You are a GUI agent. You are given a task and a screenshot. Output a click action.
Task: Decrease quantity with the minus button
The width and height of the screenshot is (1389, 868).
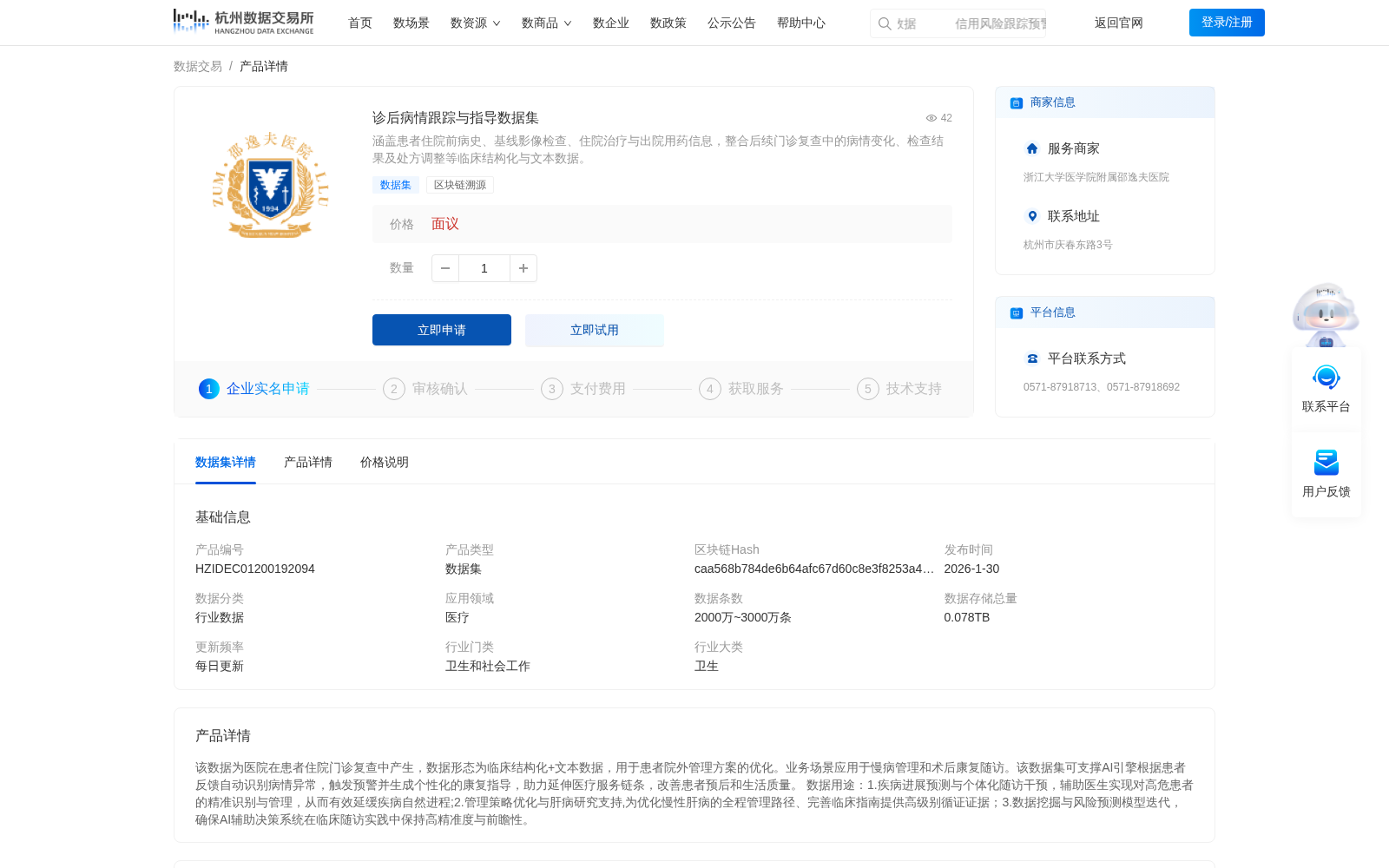[x=445, y=268]
